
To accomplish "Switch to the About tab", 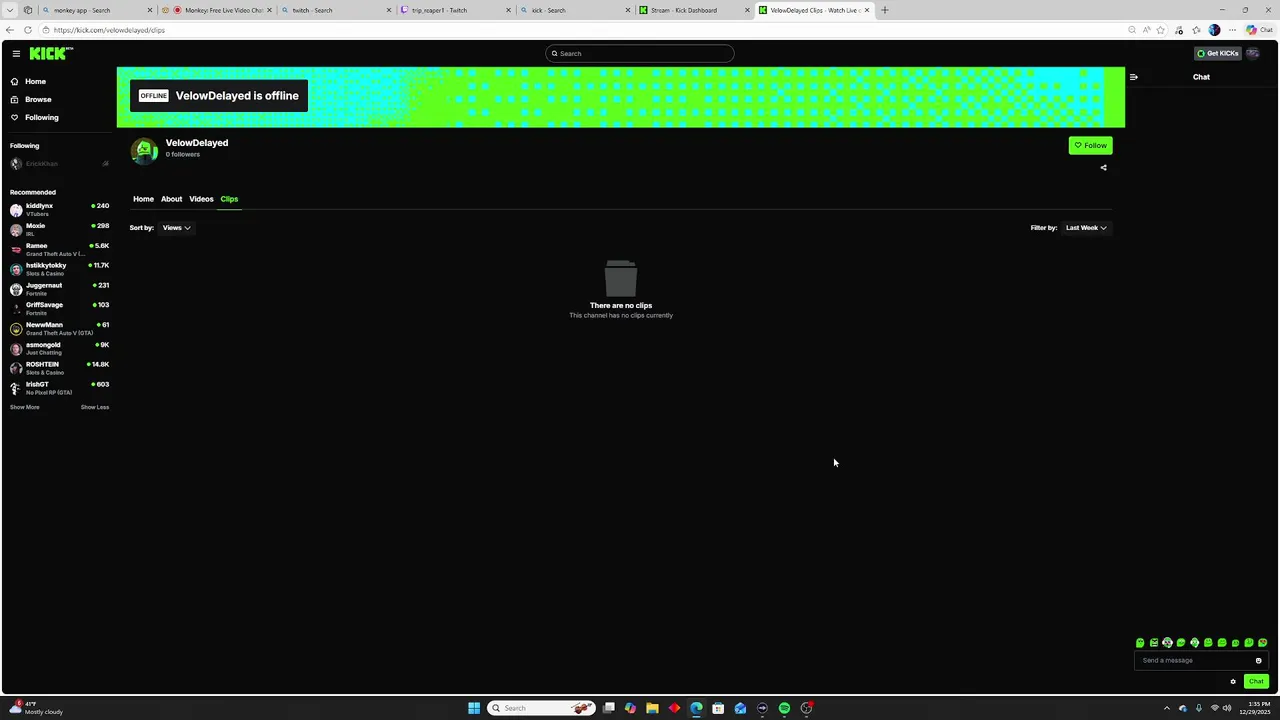I will tap(171, 199).
